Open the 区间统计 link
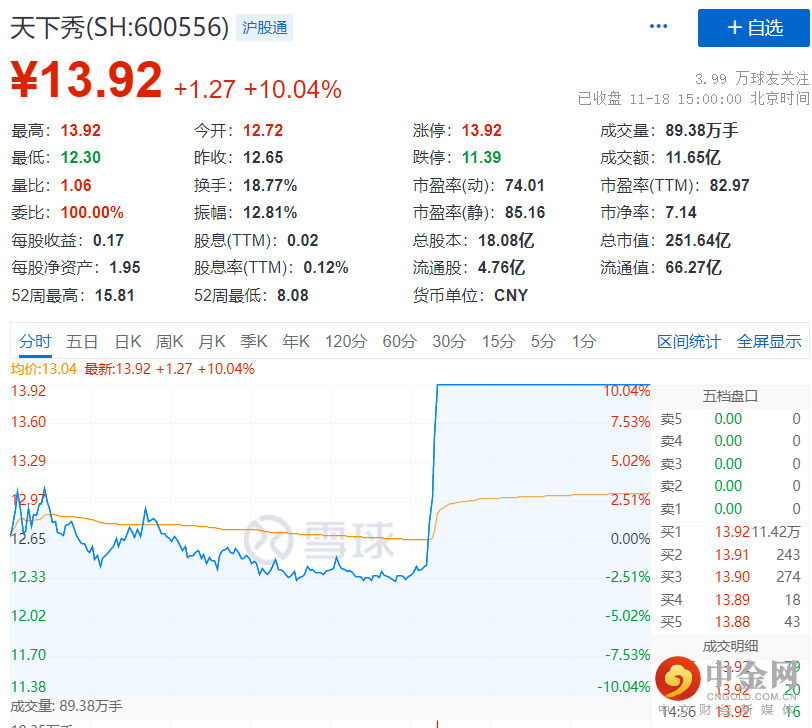The image size is (812, 728). [x=689, y=342]
